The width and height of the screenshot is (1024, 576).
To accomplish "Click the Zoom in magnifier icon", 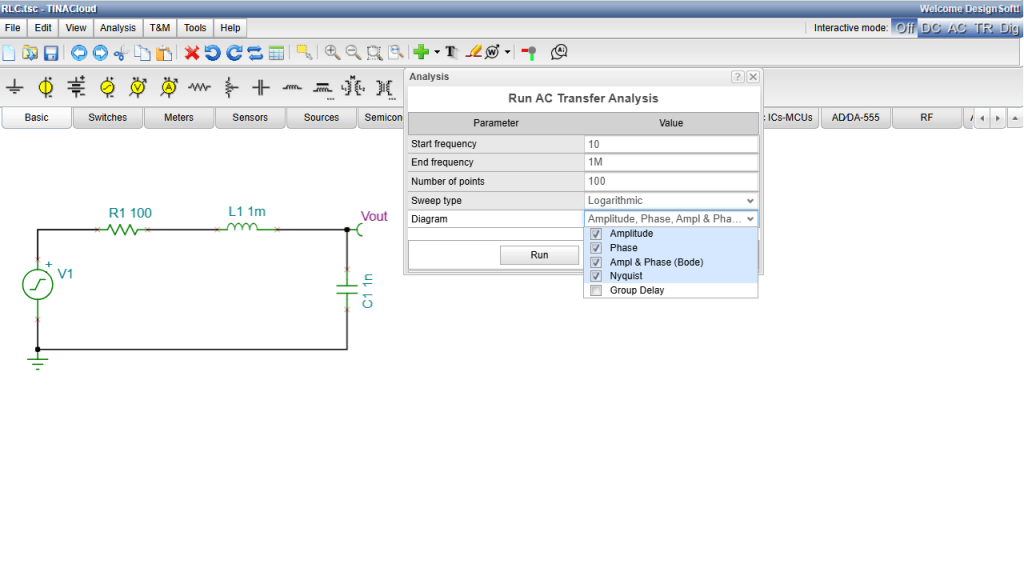I will coord(332,53).
